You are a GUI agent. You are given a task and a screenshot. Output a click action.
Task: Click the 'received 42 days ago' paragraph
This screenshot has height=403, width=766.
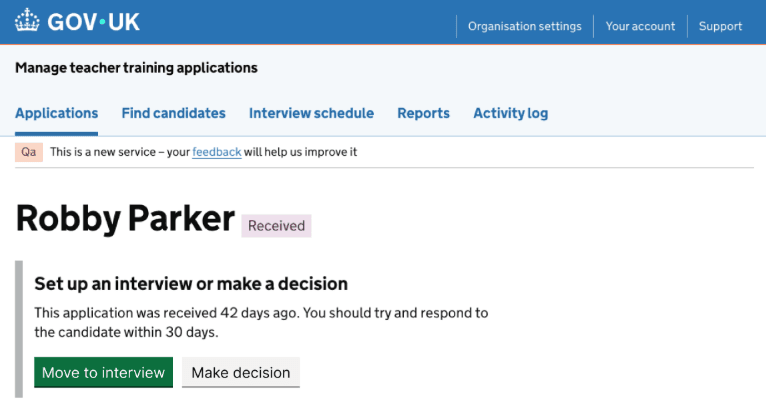click(261, 322)
